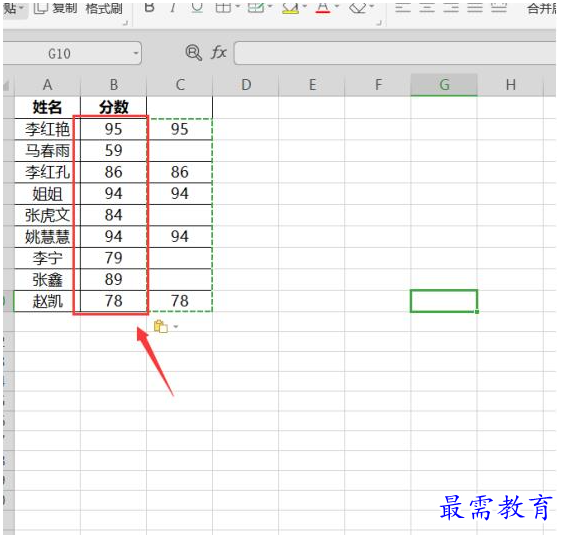Select the cell containing 姐姐
The width and height of the screenshot is (561, 539).
(x=48, y=193)
